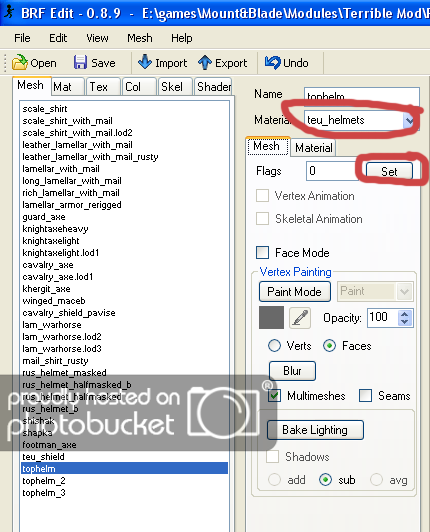
Task: Open the Mesh menu in the menu bar
Action: [139, 38]
